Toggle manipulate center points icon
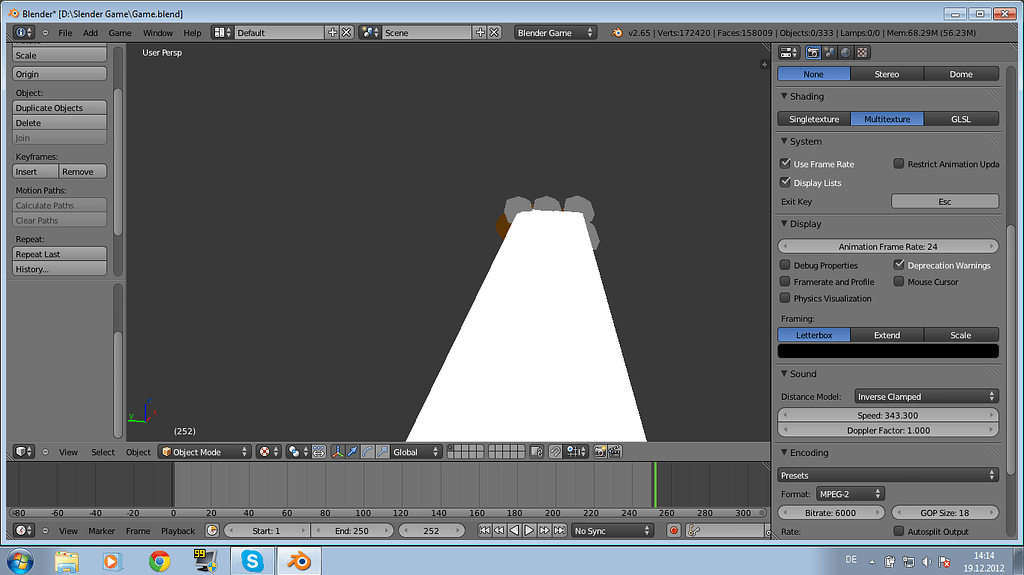The image size is (1024, 575). click(x=319, y=452)
